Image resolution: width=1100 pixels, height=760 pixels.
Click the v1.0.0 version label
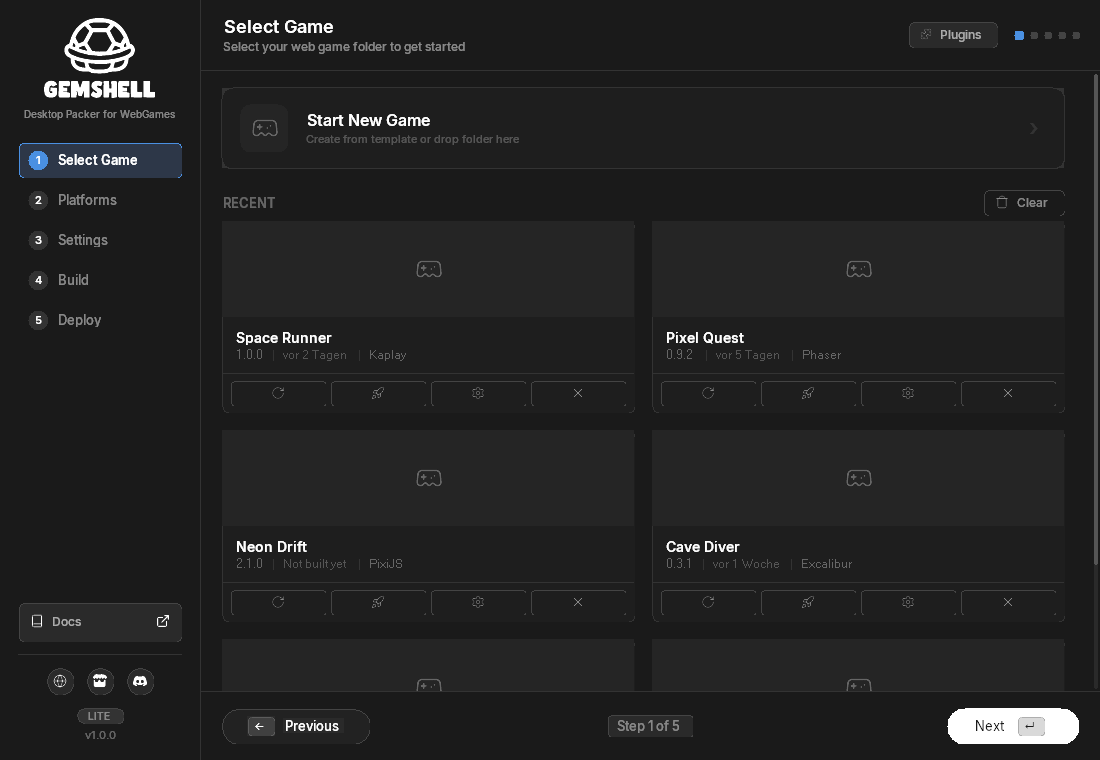pos(100,735)
